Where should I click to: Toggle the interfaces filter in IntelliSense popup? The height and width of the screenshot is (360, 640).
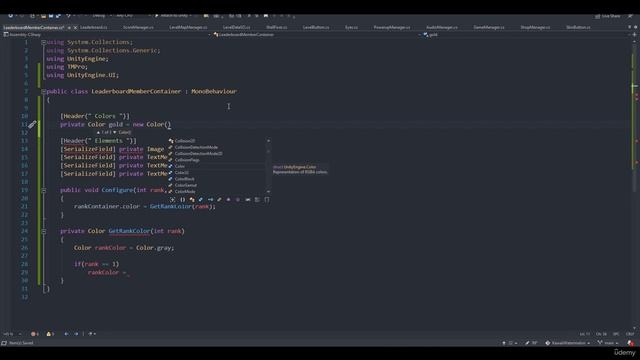click(210, 200)
